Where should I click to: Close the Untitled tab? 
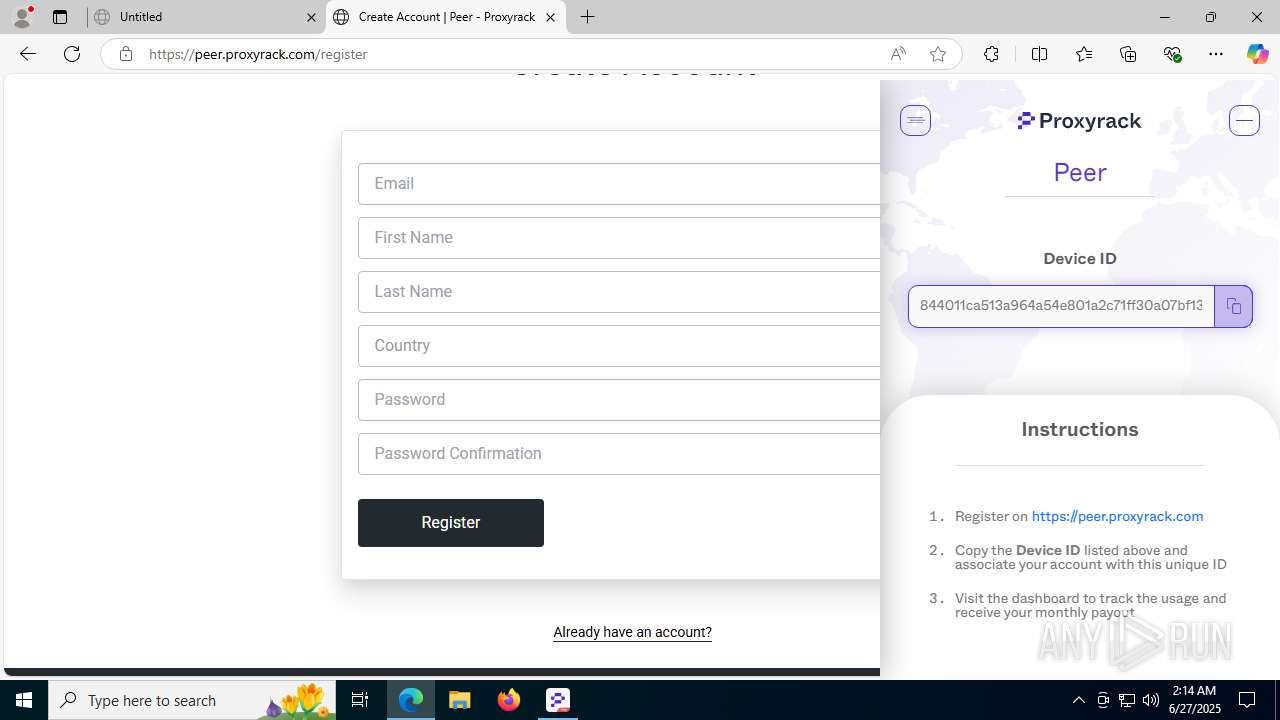pyautogui.click(x=311, y=17)
